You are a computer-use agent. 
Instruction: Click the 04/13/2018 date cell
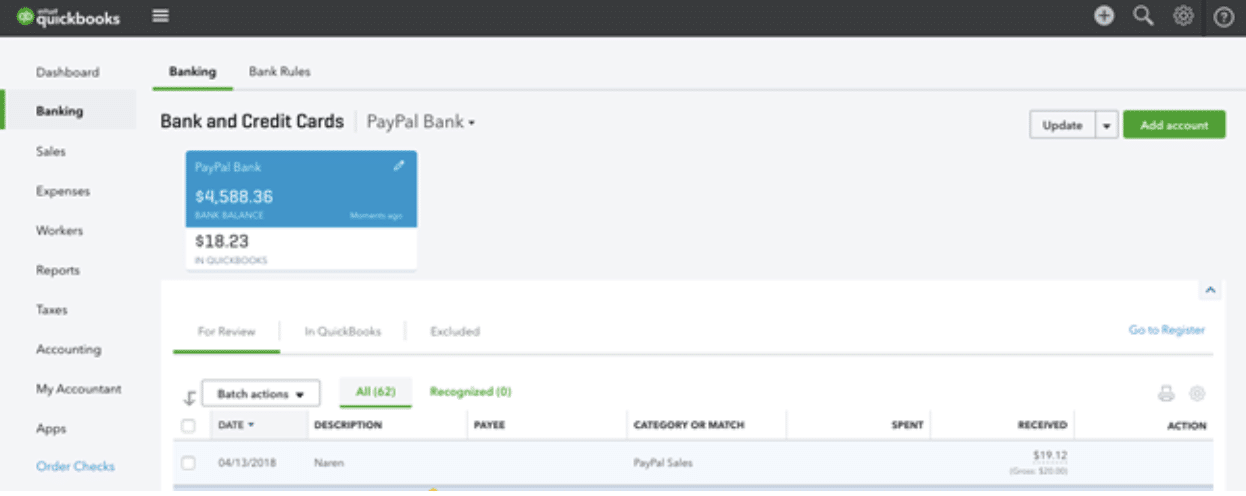click(x=247, y=463)
